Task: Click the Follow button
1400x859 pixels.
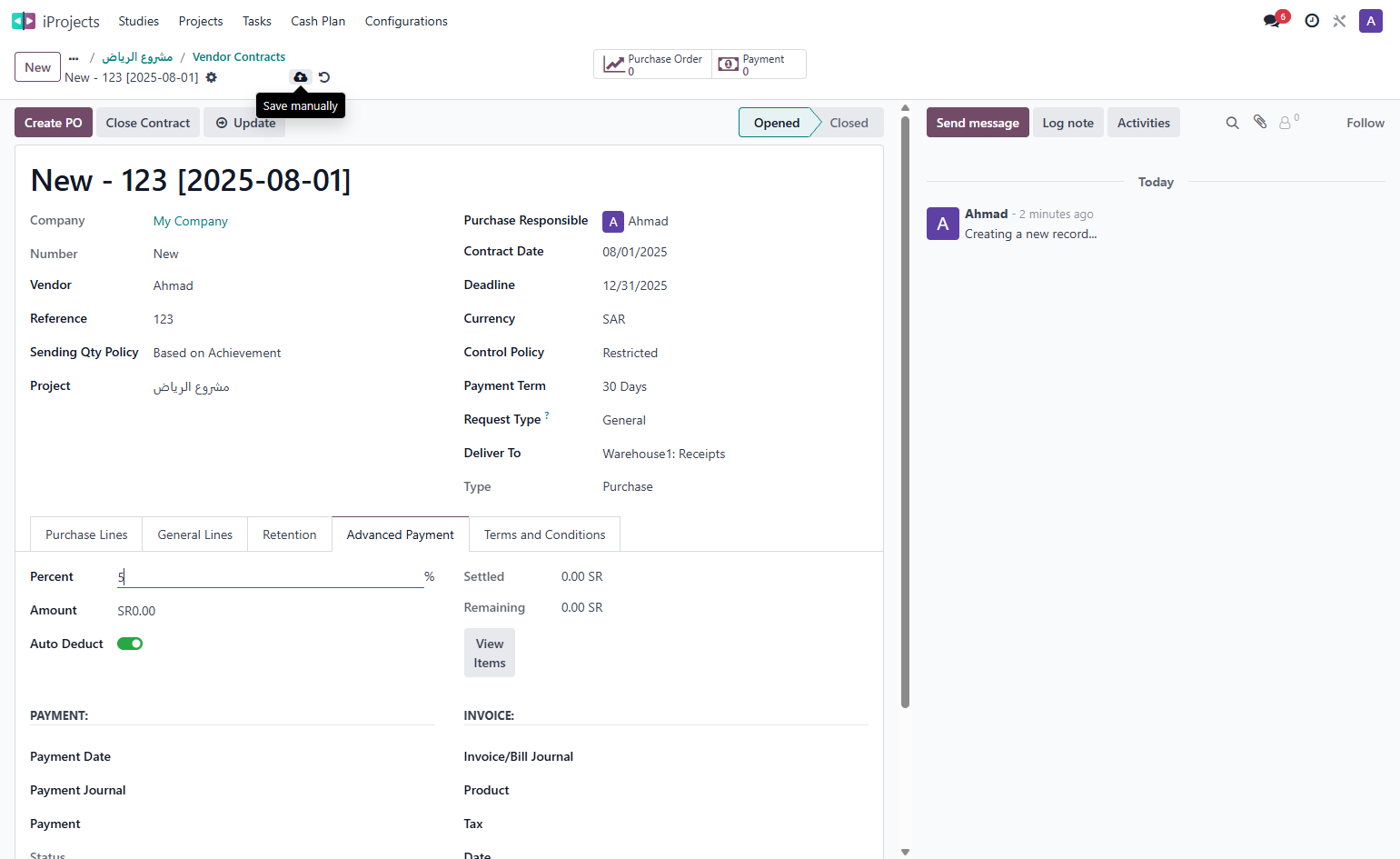Action: [1365, 123]
